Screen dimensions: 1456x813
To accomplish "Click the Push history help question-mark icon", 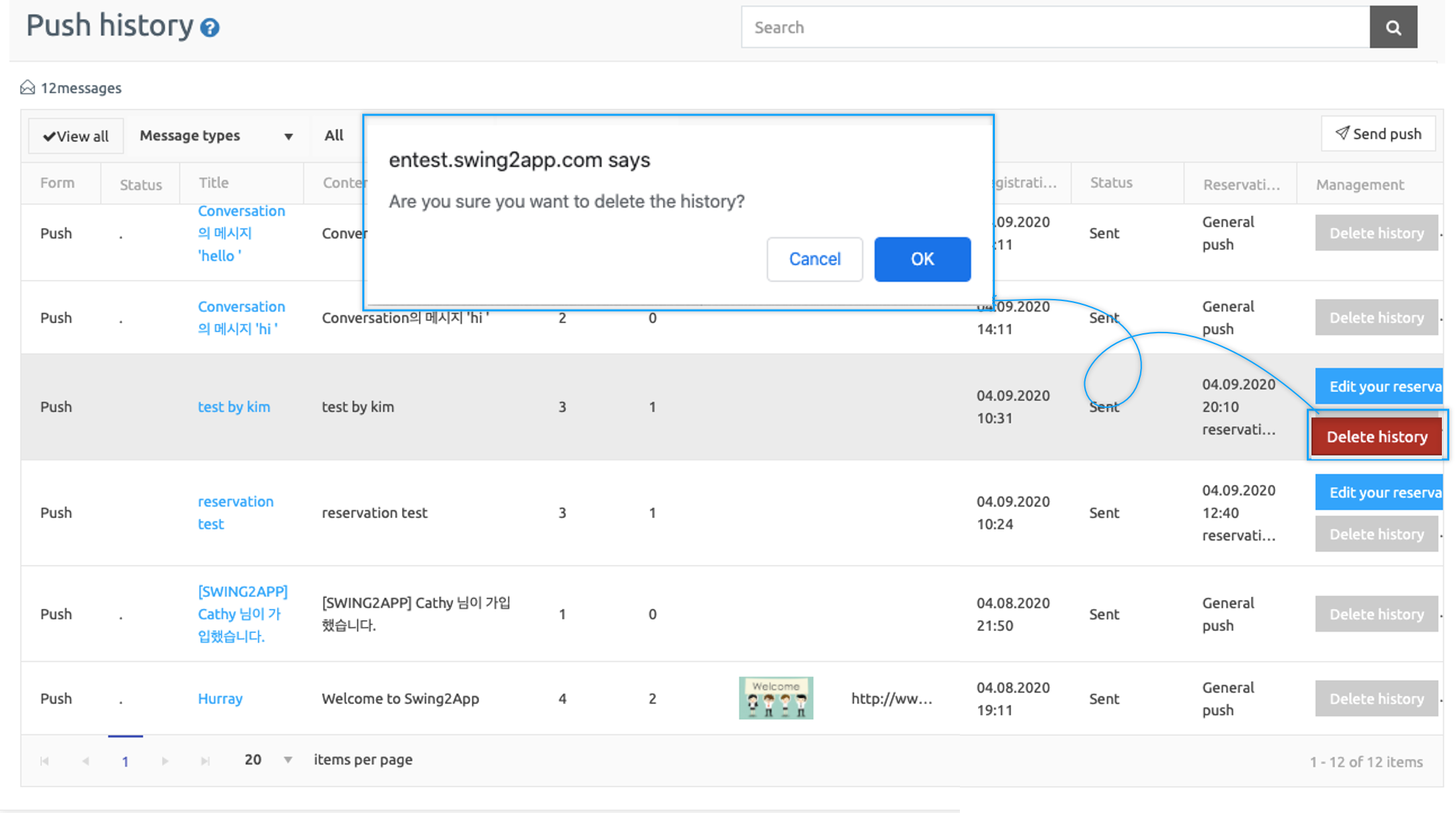I will (x=210, y=28).
